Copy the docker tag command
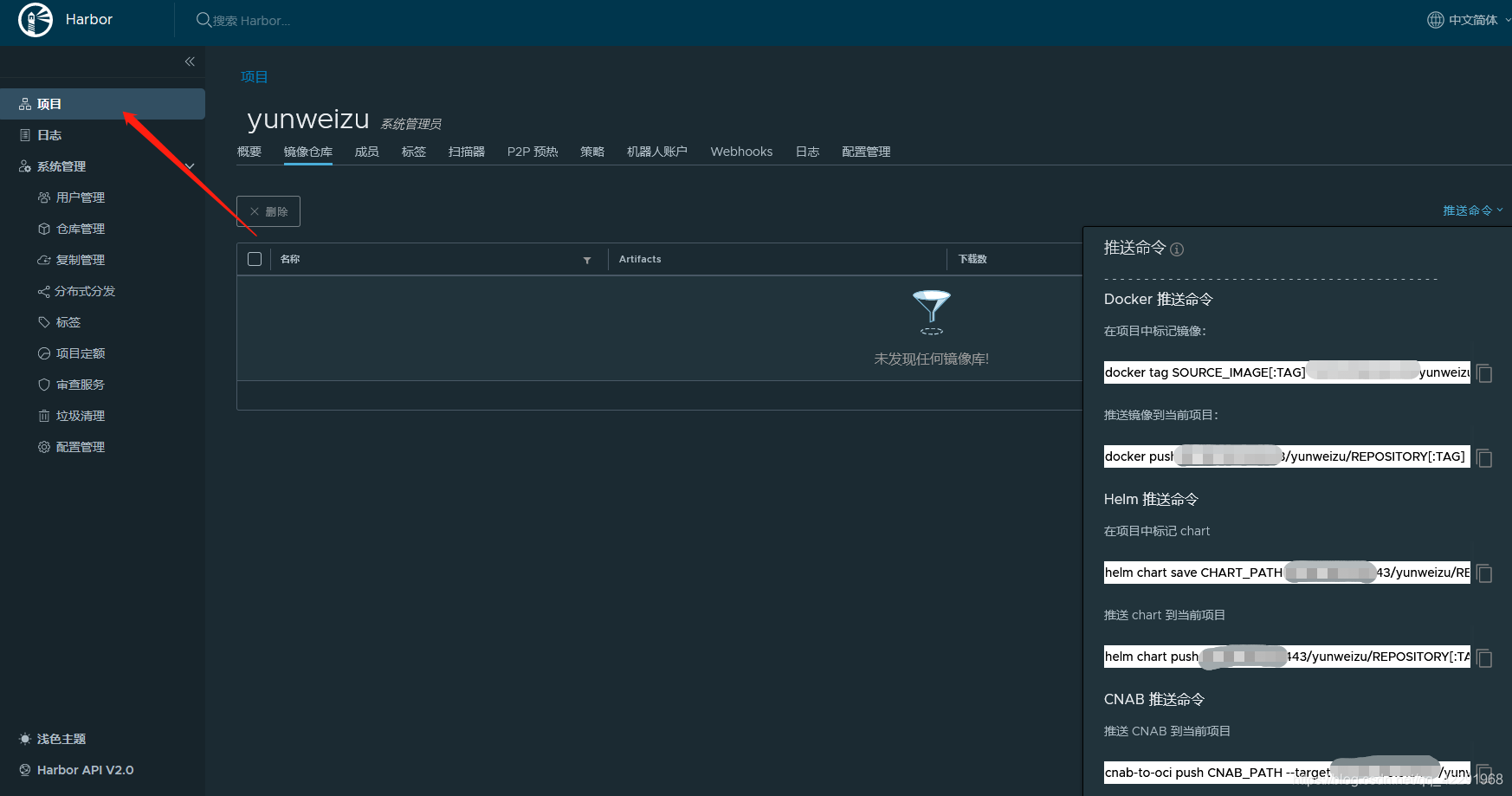Image resolution: width=1512 pixels, height=796 pixels. pos(1484,373)
